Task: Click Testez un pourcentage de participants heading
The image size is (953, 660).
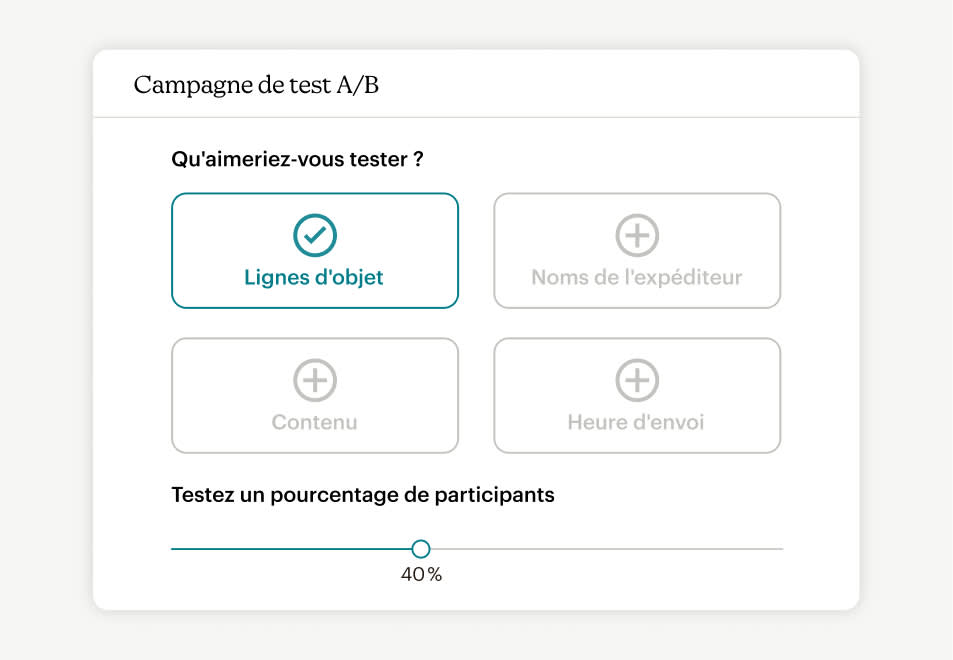Action: pos(363,495)
